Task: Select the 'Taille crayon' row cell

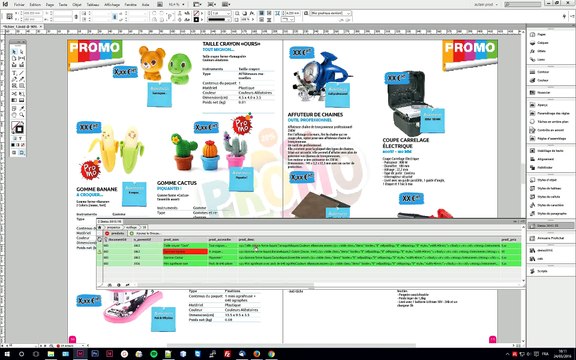Action: point(185,245)
